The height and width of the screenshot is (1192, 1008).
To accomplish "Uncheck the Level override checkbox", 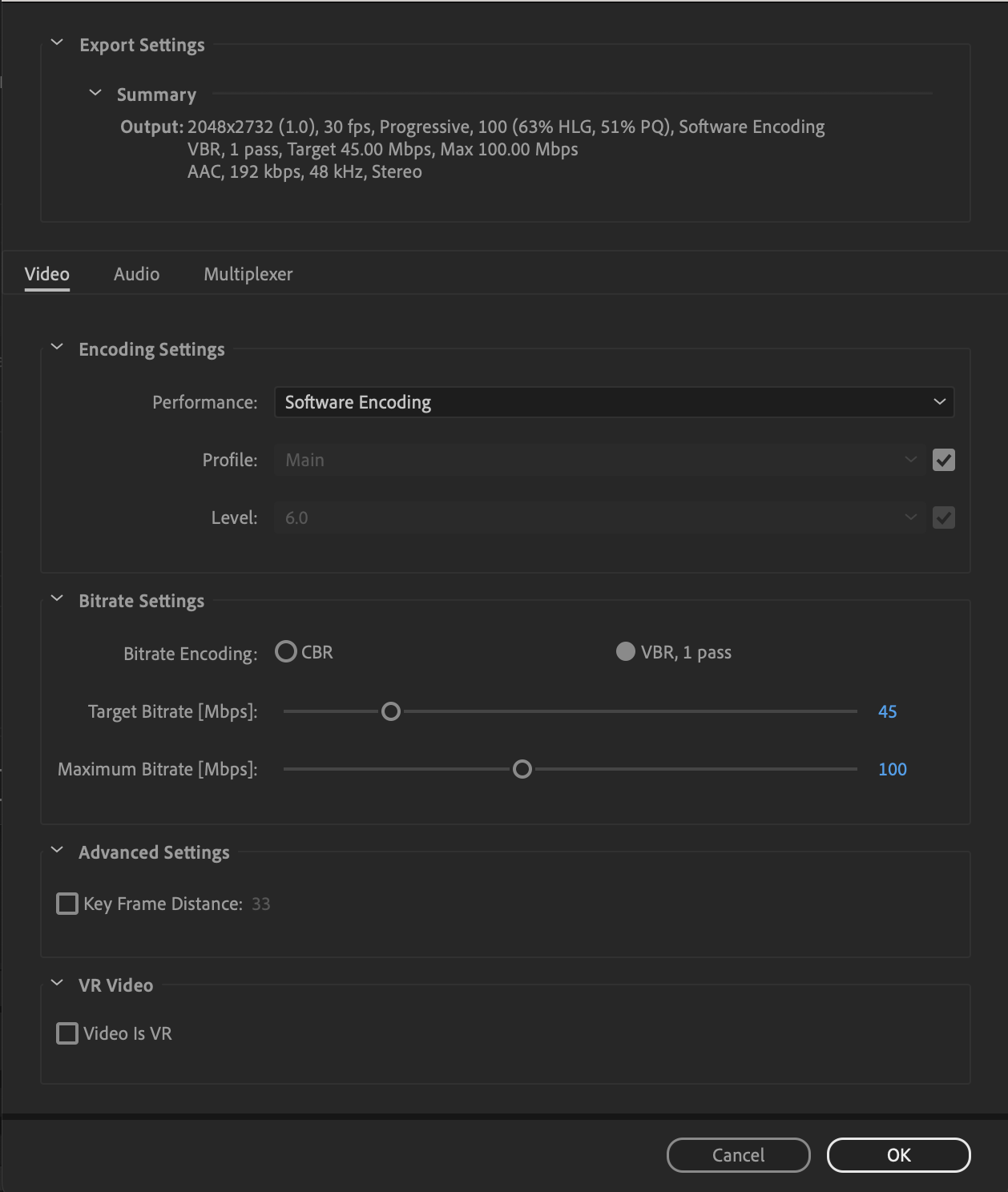I will (944, 517).
